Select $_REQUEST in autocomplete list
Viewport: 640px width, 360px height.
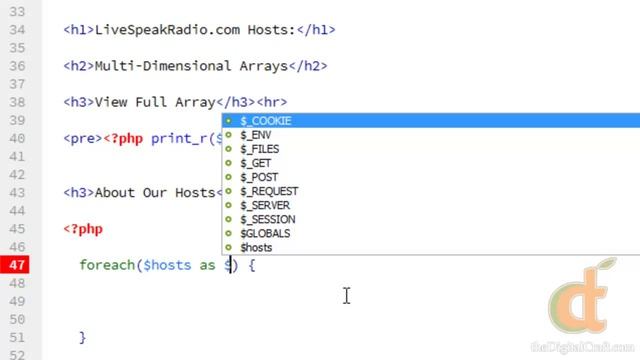(x=431, y=191)
